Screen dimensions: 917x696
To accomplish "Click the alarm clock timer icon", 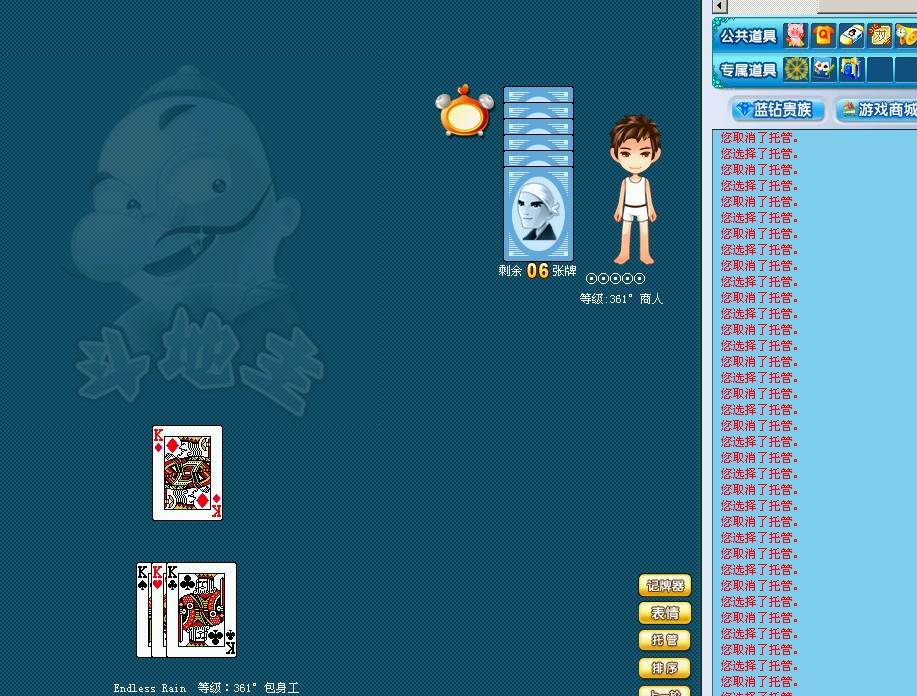I will coord(464,111).
